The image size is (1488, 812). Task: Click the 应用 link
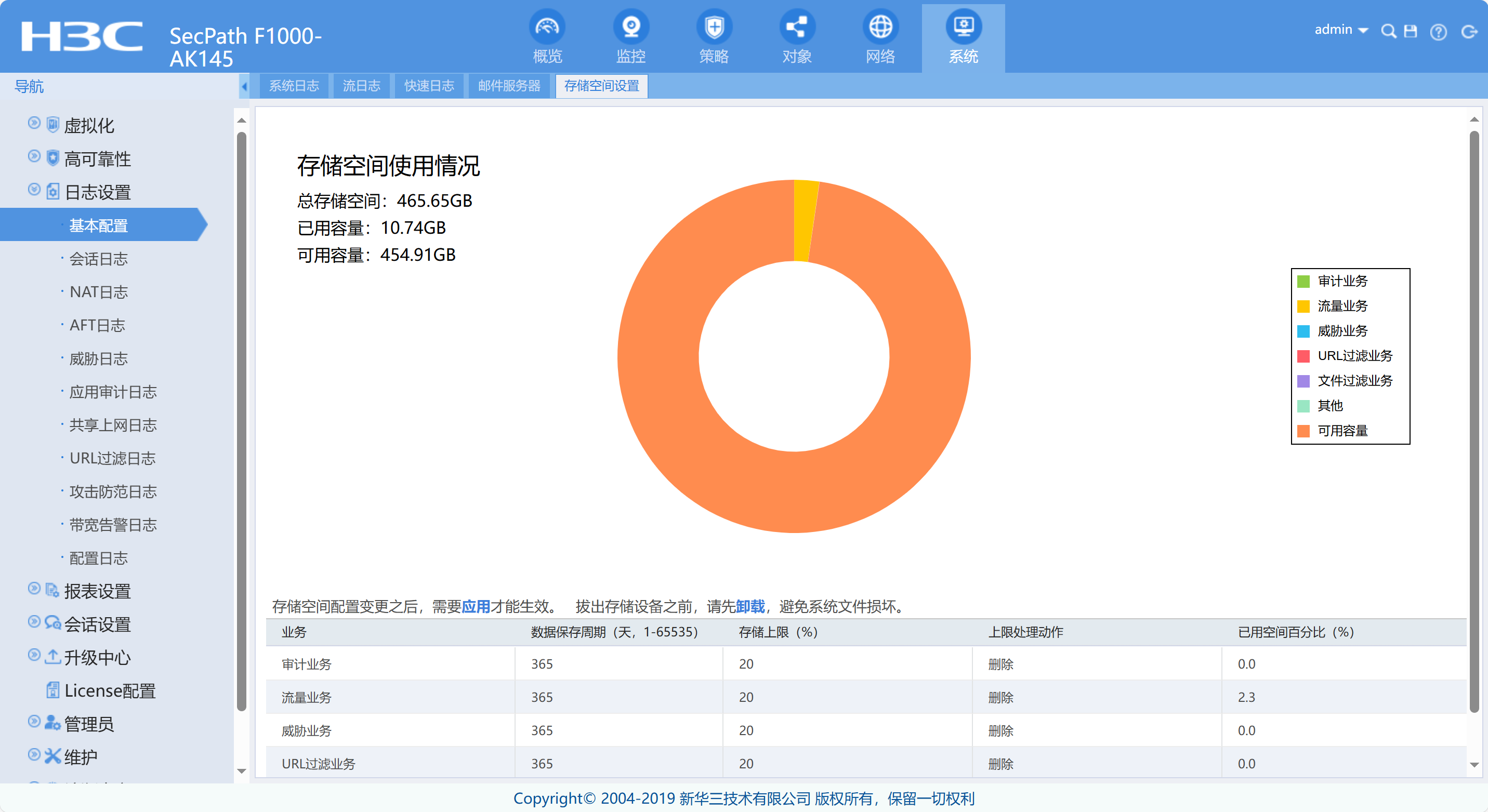point(476,606)
